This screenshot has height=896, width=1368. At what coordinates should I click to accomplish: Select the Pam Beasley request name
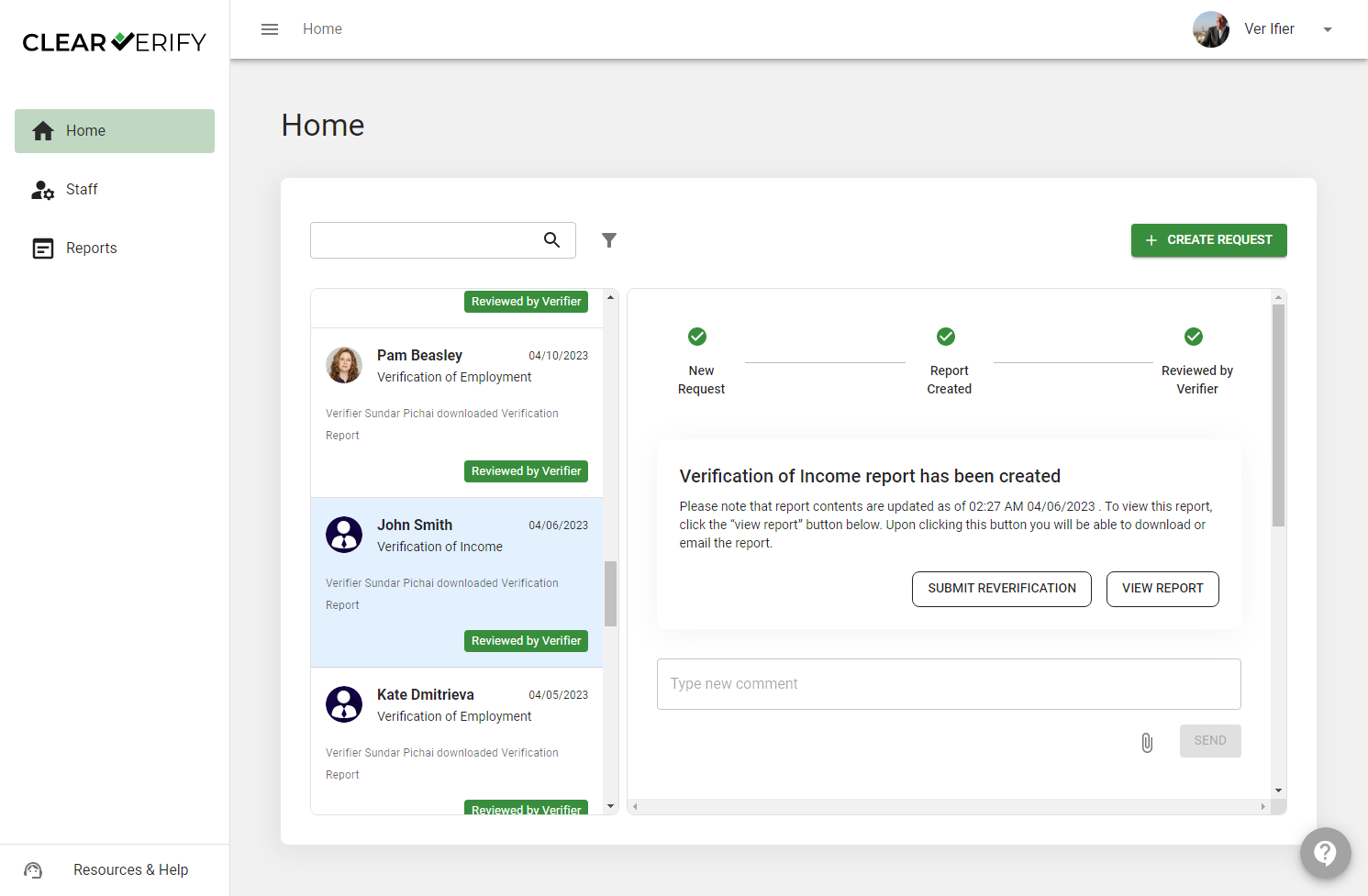419,356
